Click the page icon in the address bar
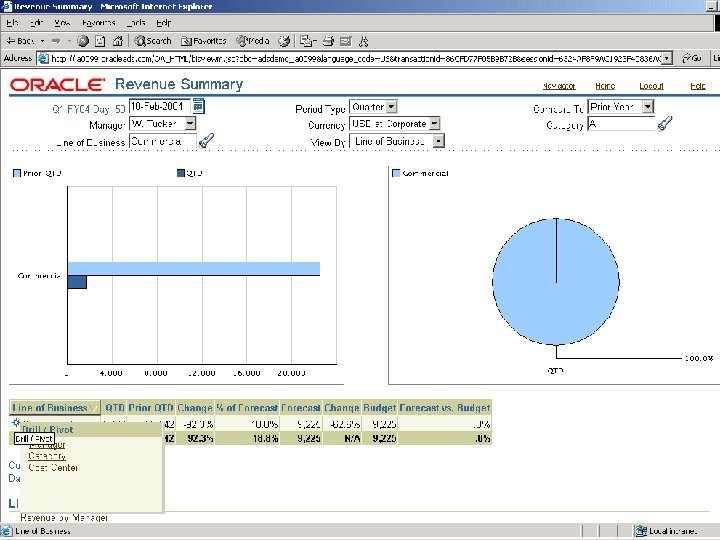The image size is (720, 540). tap(43, 58)
